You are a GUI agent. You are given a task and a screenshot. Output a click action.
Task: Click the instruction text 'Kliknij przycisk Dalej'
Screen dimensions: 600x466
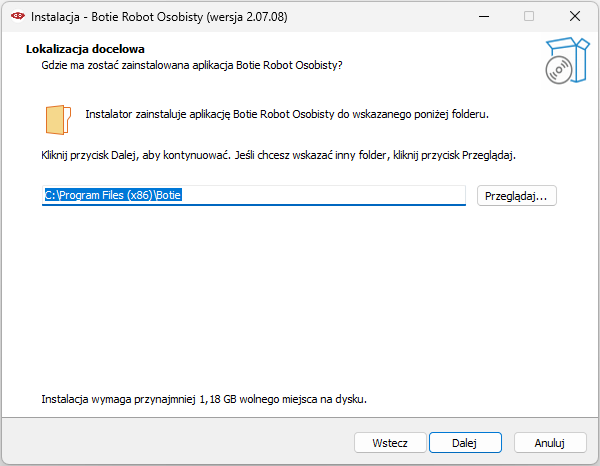pyautogui.click(x=279, y=155)
